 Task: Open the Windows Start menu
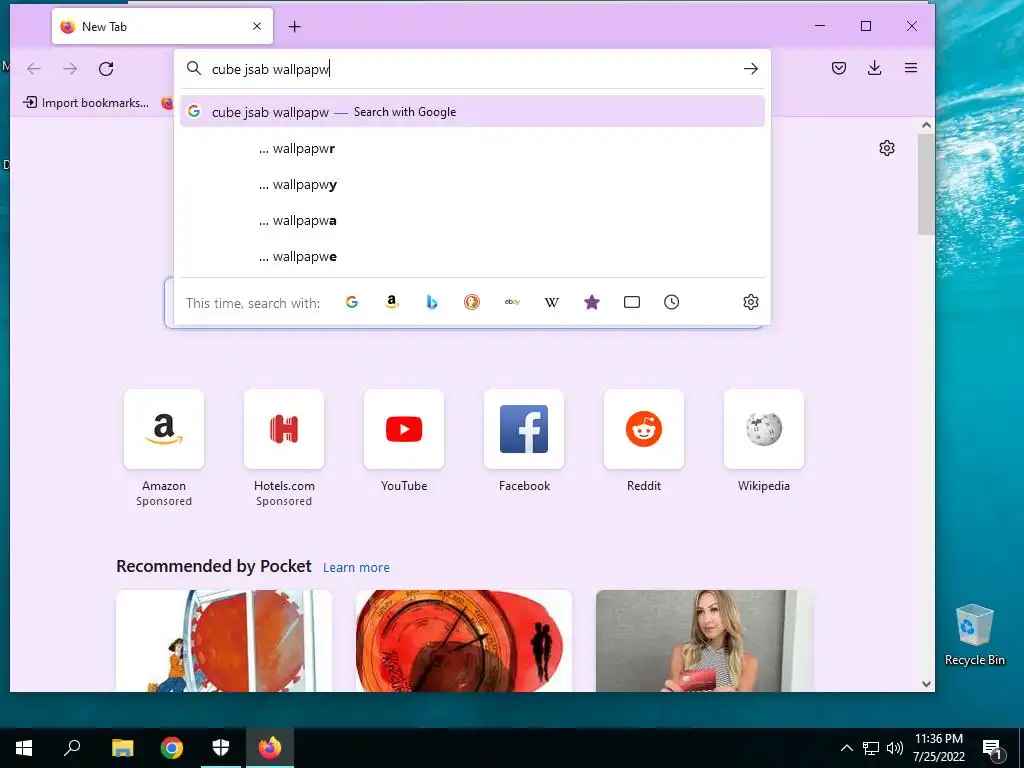24,748
